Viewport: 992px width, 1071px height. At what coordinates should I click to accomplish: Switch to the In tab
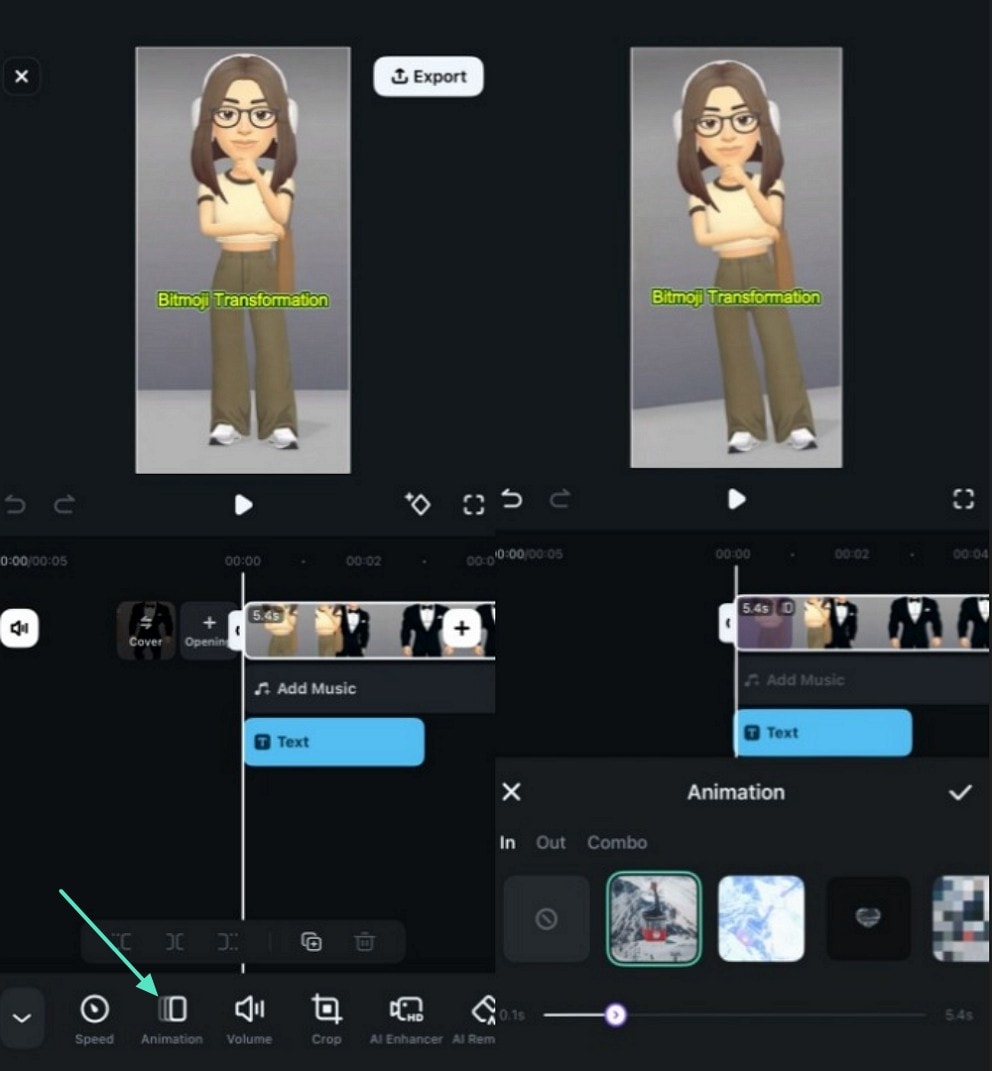pos(507,843)
